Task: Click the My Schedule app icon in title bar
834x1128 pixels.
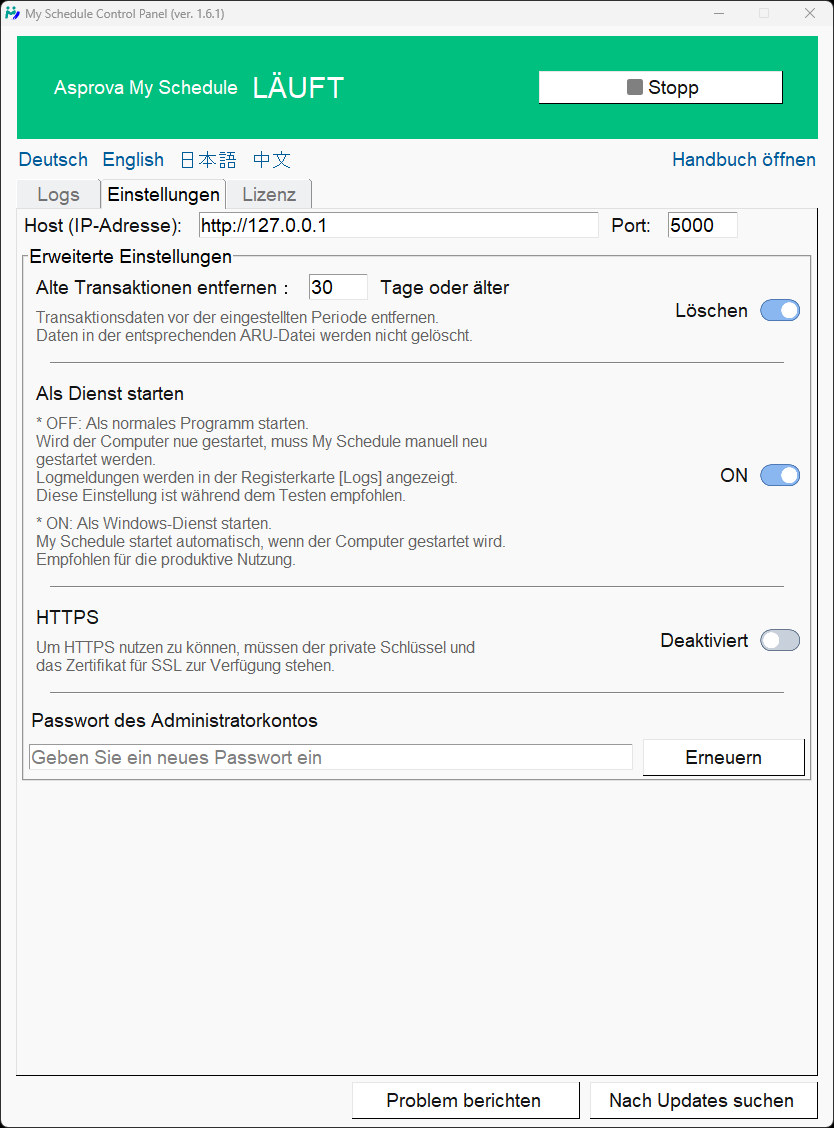Action: [x=12, y=13]
